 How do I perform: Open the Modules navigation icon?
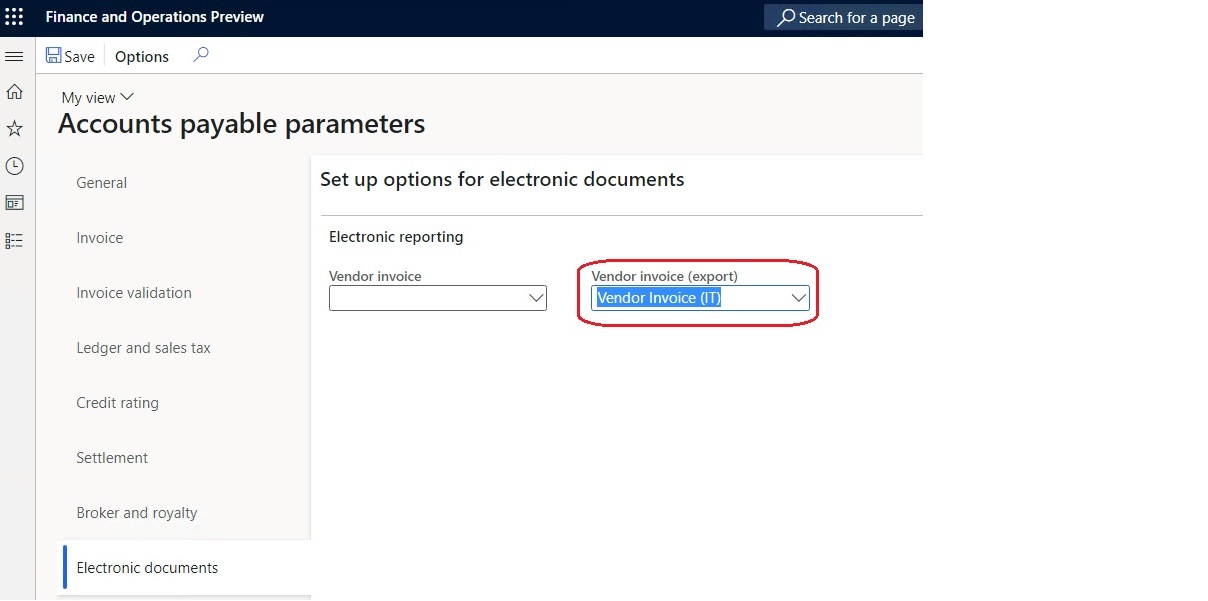[14, 240]
